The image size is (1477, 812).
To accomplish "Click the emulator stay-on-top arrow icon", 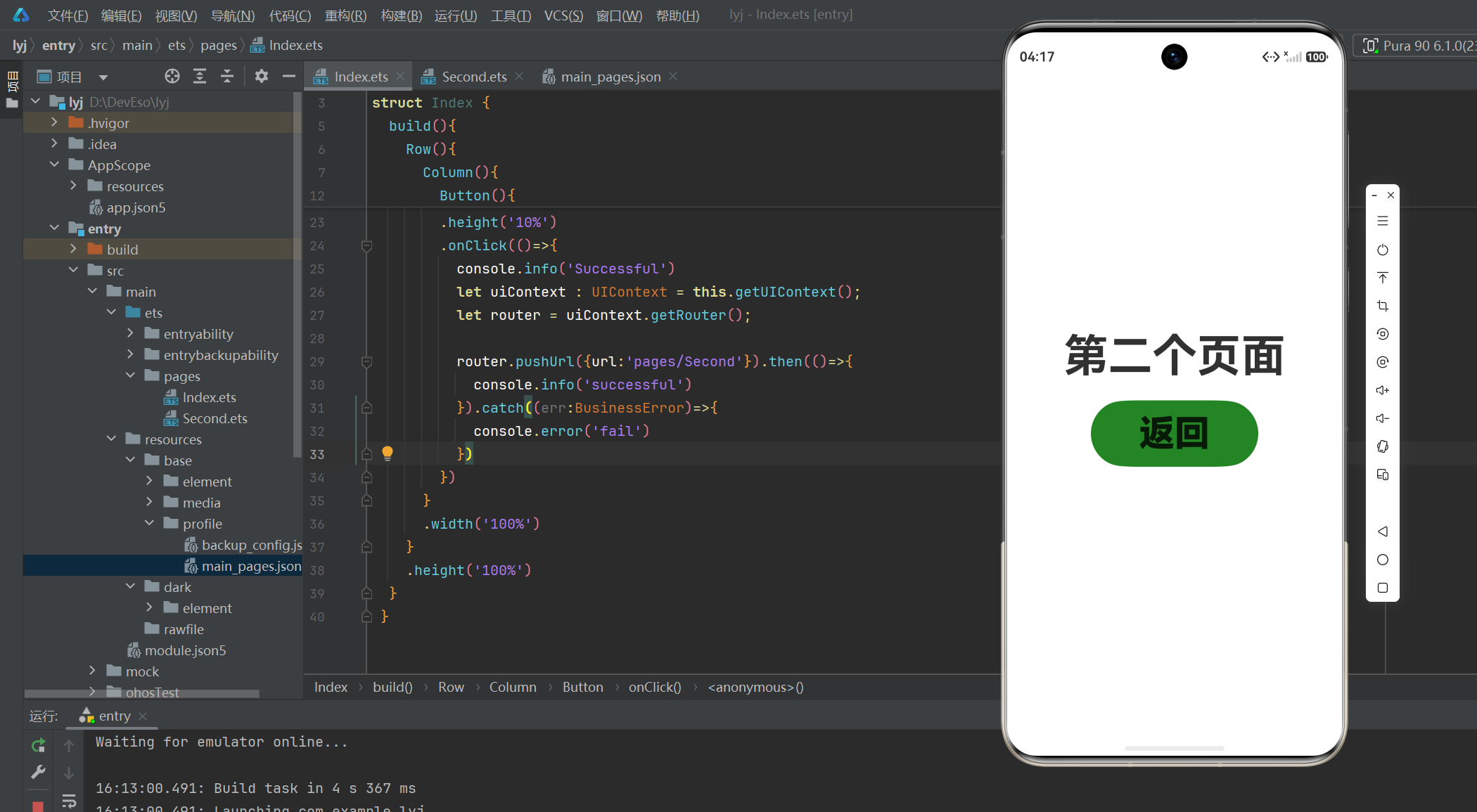I will (x=1382, y=278).
